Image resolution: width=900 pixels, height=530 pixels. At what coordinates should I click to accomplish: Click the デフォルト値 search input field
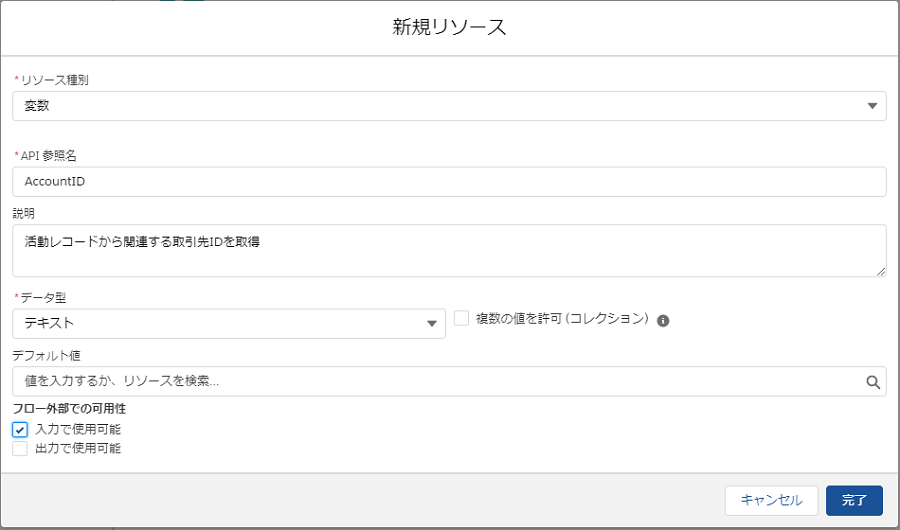[x=449, y=381]
